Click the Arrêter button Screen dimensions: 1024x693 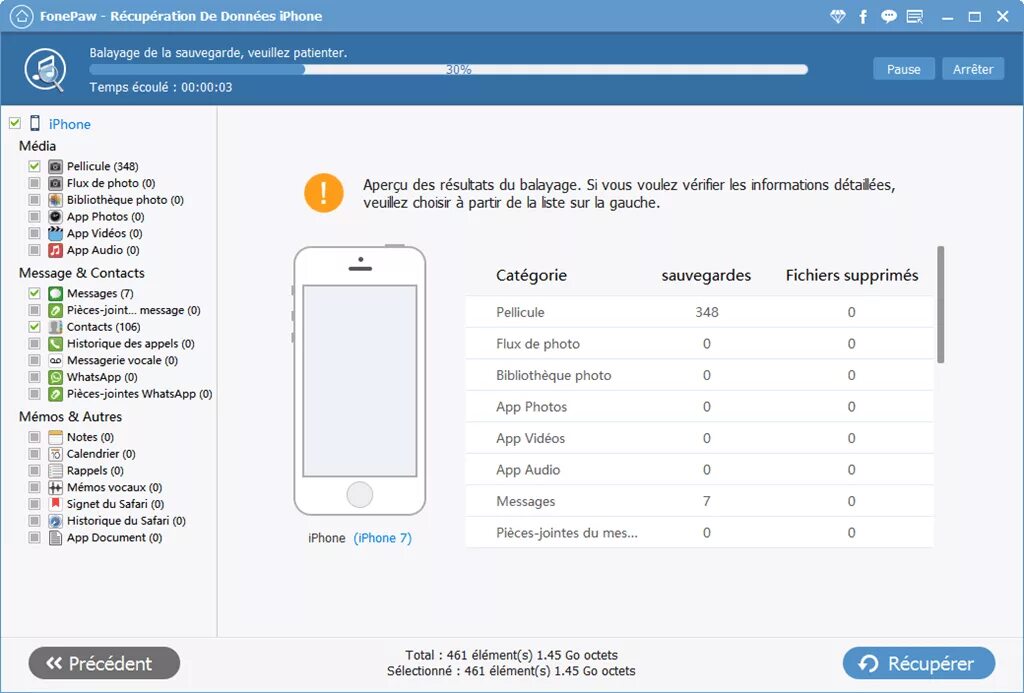point(973,69)
